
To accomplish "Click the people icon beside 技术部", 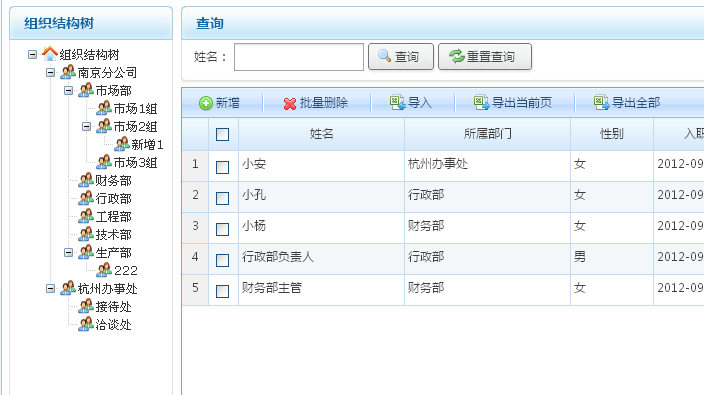I will coord(86,234).
